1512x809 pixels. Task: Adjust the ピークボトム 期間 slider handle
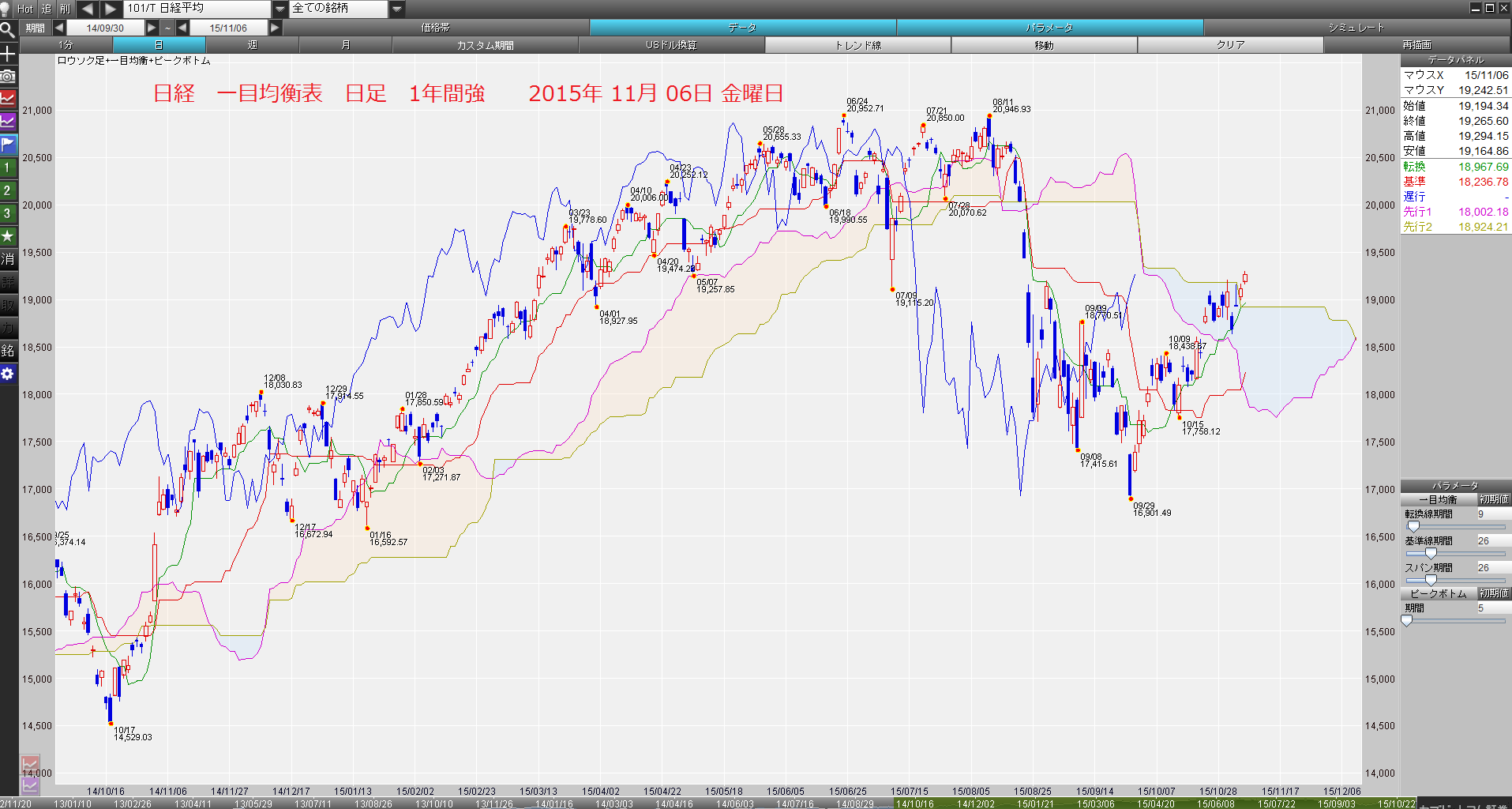coord(1406,621)
